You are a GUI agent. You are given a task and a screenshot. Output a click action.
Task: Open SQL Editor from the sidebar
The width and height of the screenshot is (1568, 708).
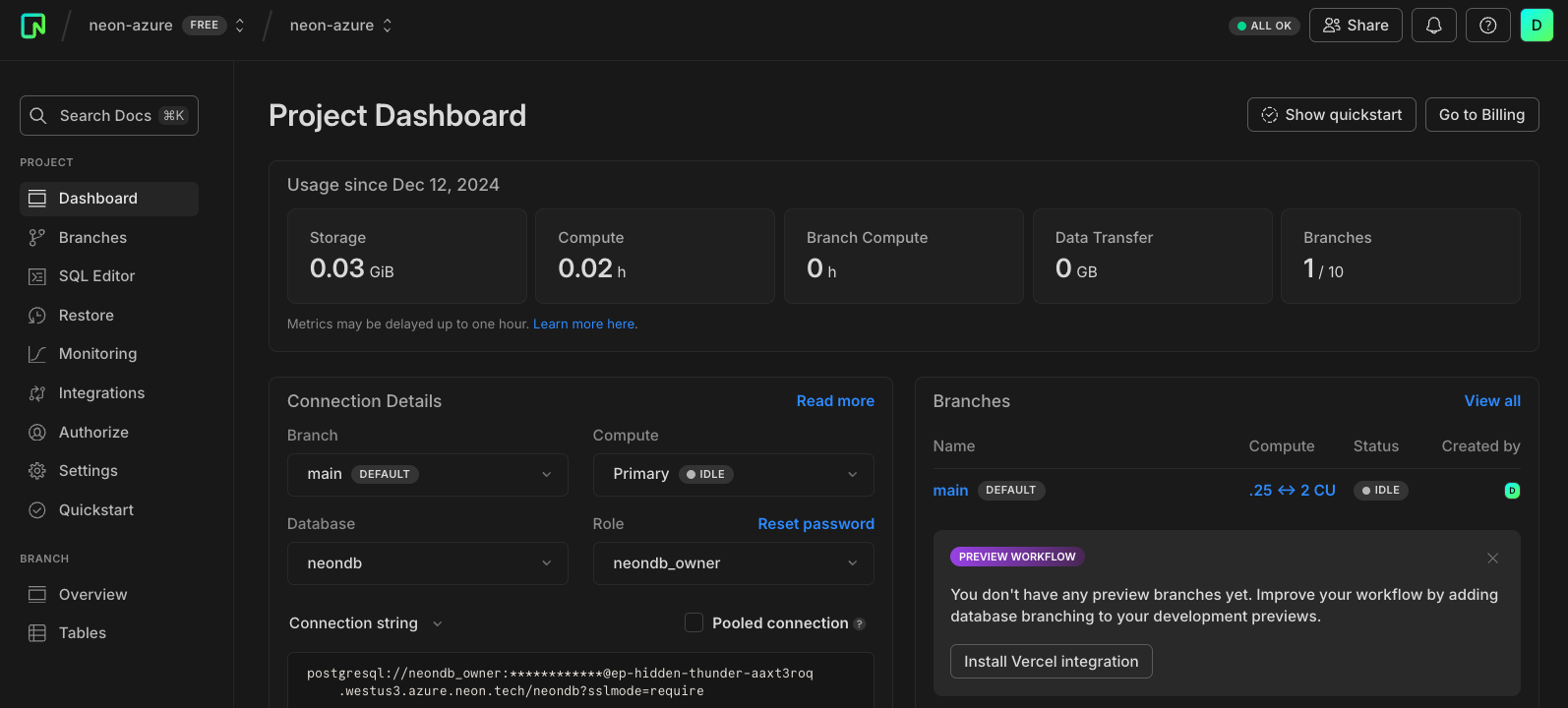point(96,276)
